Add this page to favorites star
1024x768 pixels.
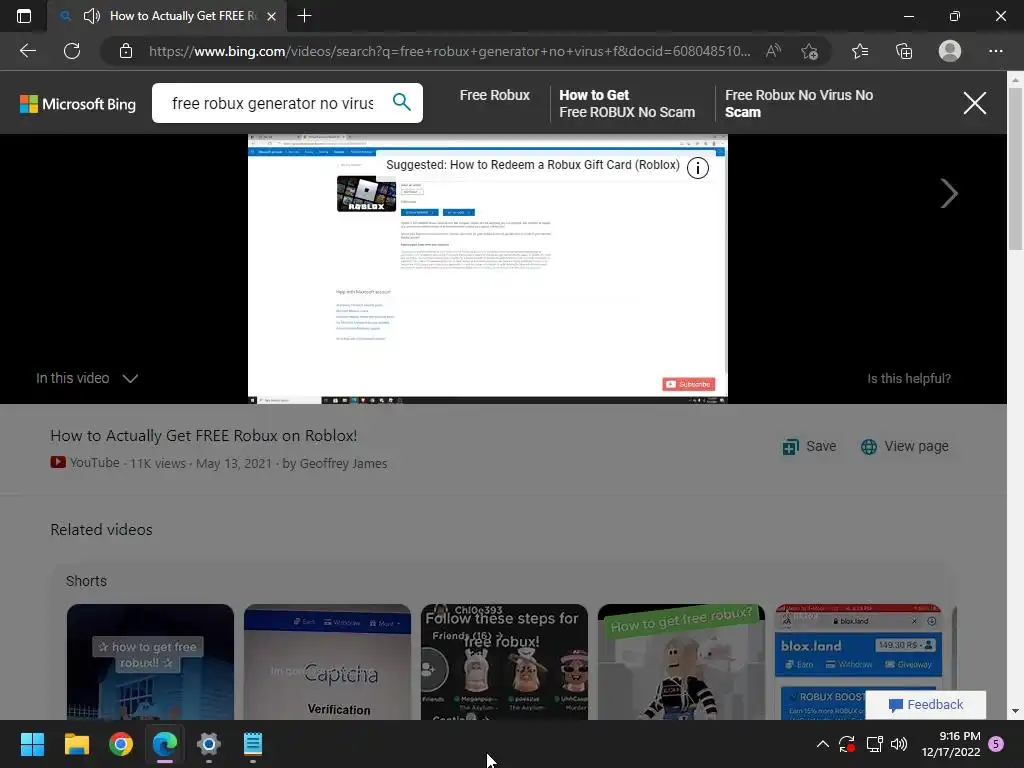[810, 51]
